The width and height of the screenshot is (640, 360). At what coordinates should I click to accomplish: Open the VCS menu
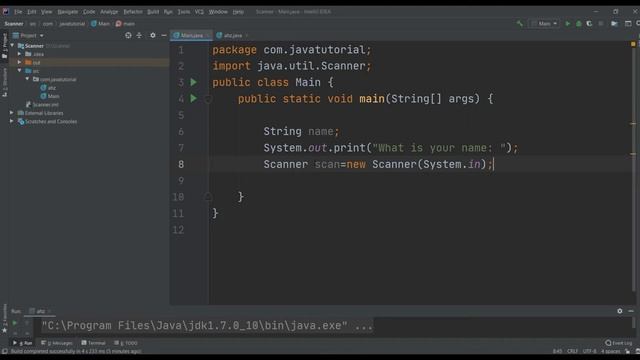click(199, 12)
